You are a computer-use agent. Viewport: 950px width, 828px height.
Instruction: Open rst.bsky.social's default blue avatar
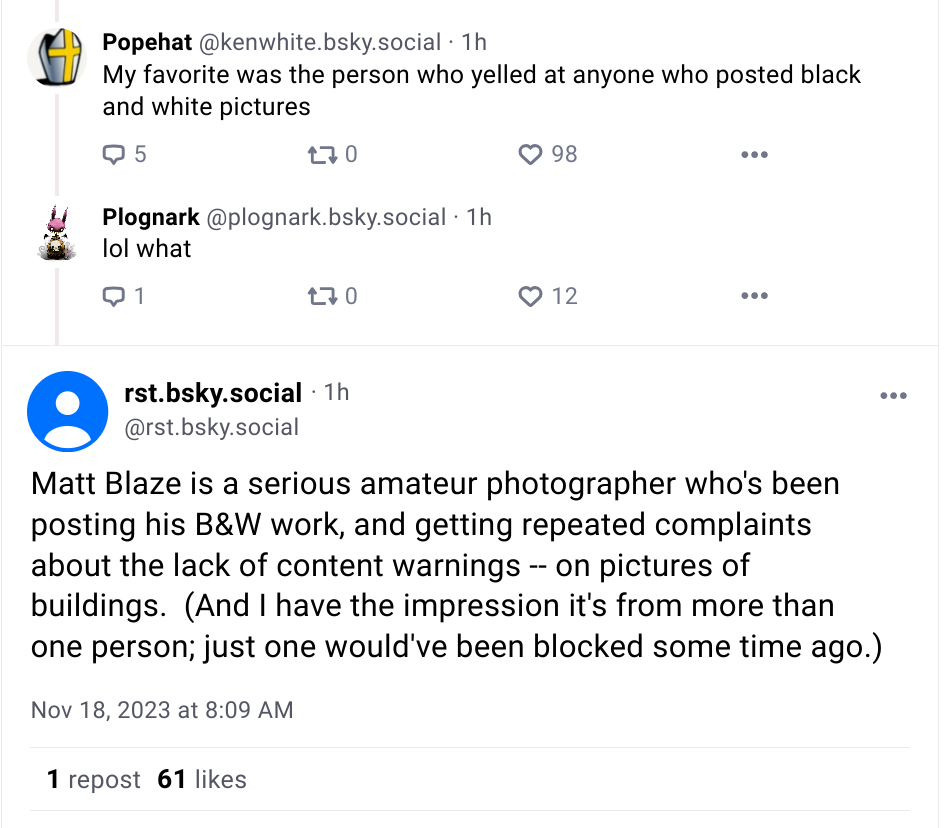(68, 411)
